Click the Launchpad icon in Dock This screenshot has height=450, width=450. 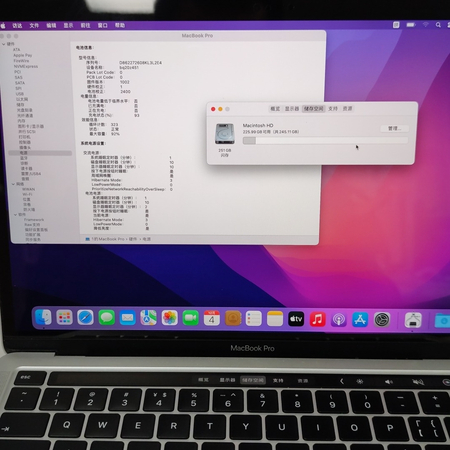[x=64, y=317]
